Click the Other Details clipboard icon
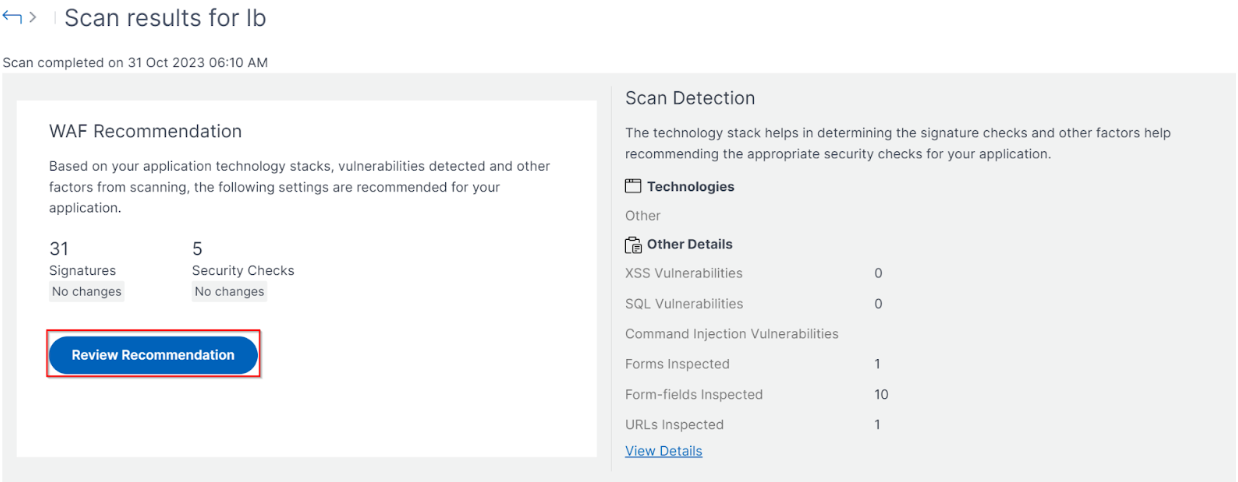This screenshot has width=1238, height=482. pos(633,244)
